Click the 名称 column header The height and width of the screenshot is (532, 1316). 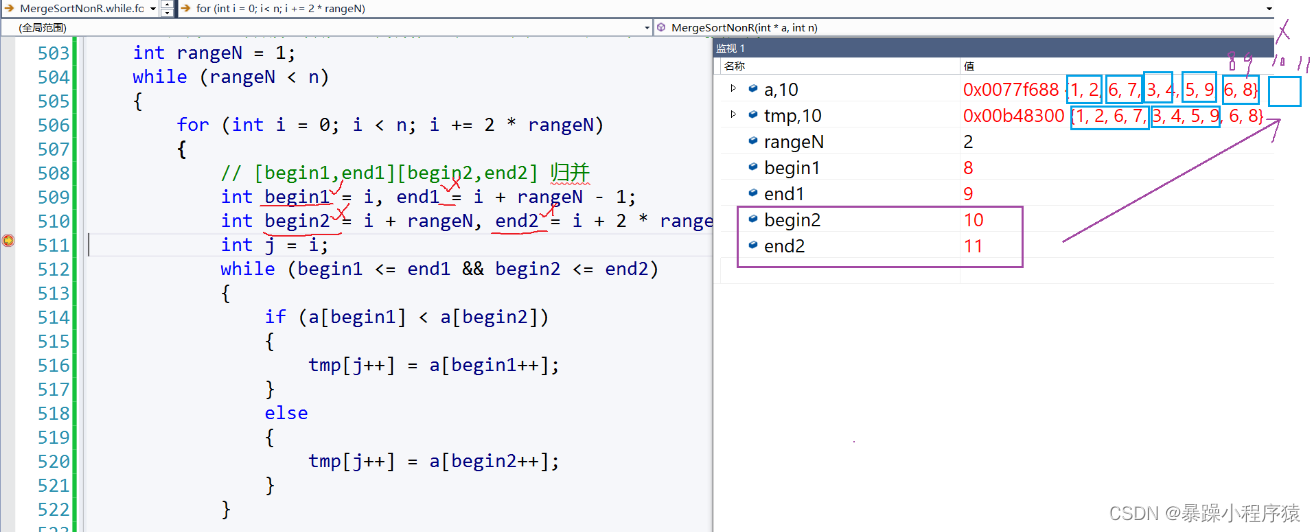[735, 66]
